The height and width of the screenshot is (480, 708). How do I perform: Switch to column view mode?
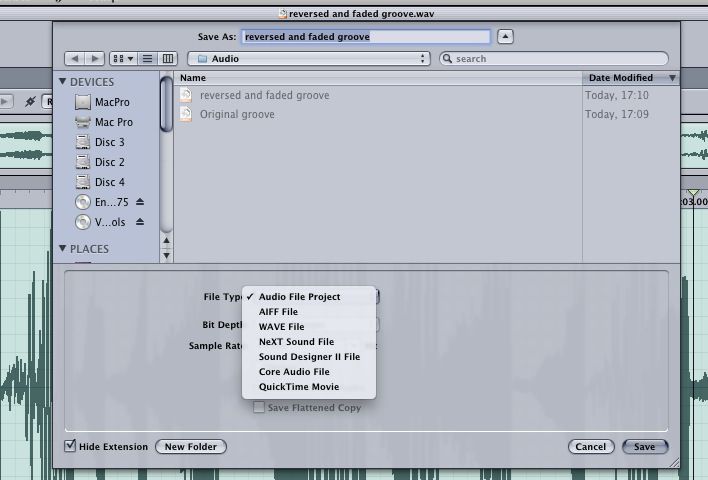coord(168,59)
